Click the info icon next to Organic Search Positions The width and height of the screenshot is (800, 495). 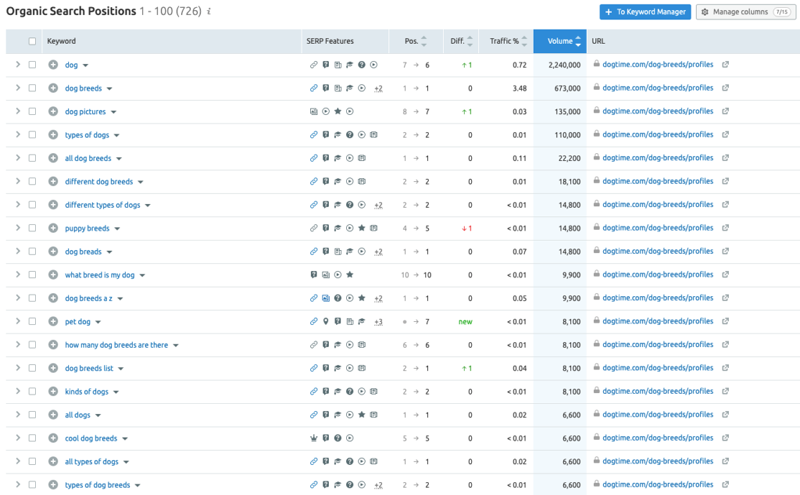point(209,11)
